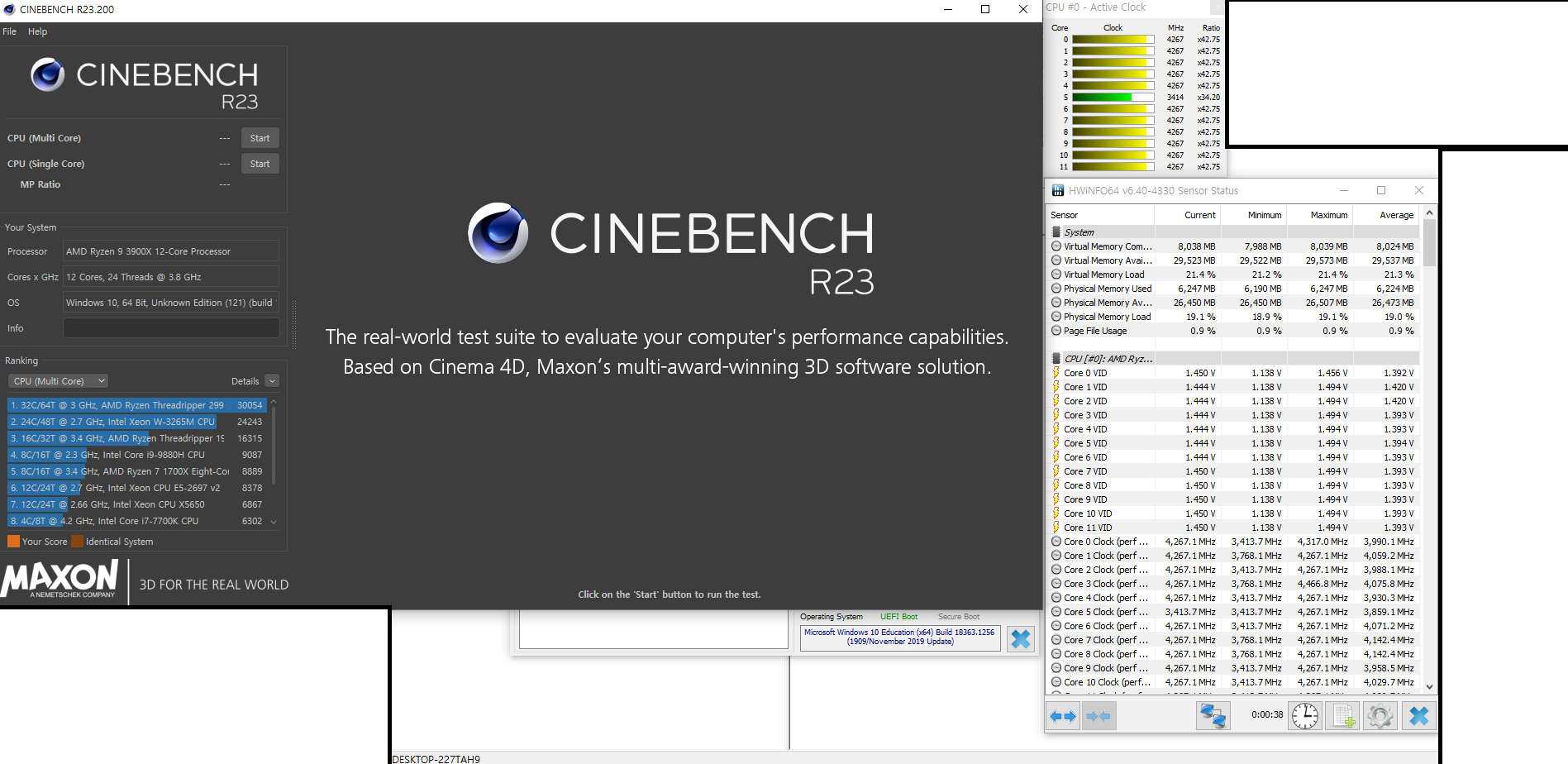Click the lightning icon beside Core 0 VID

pyautogui.click(x=1056, y=373)
